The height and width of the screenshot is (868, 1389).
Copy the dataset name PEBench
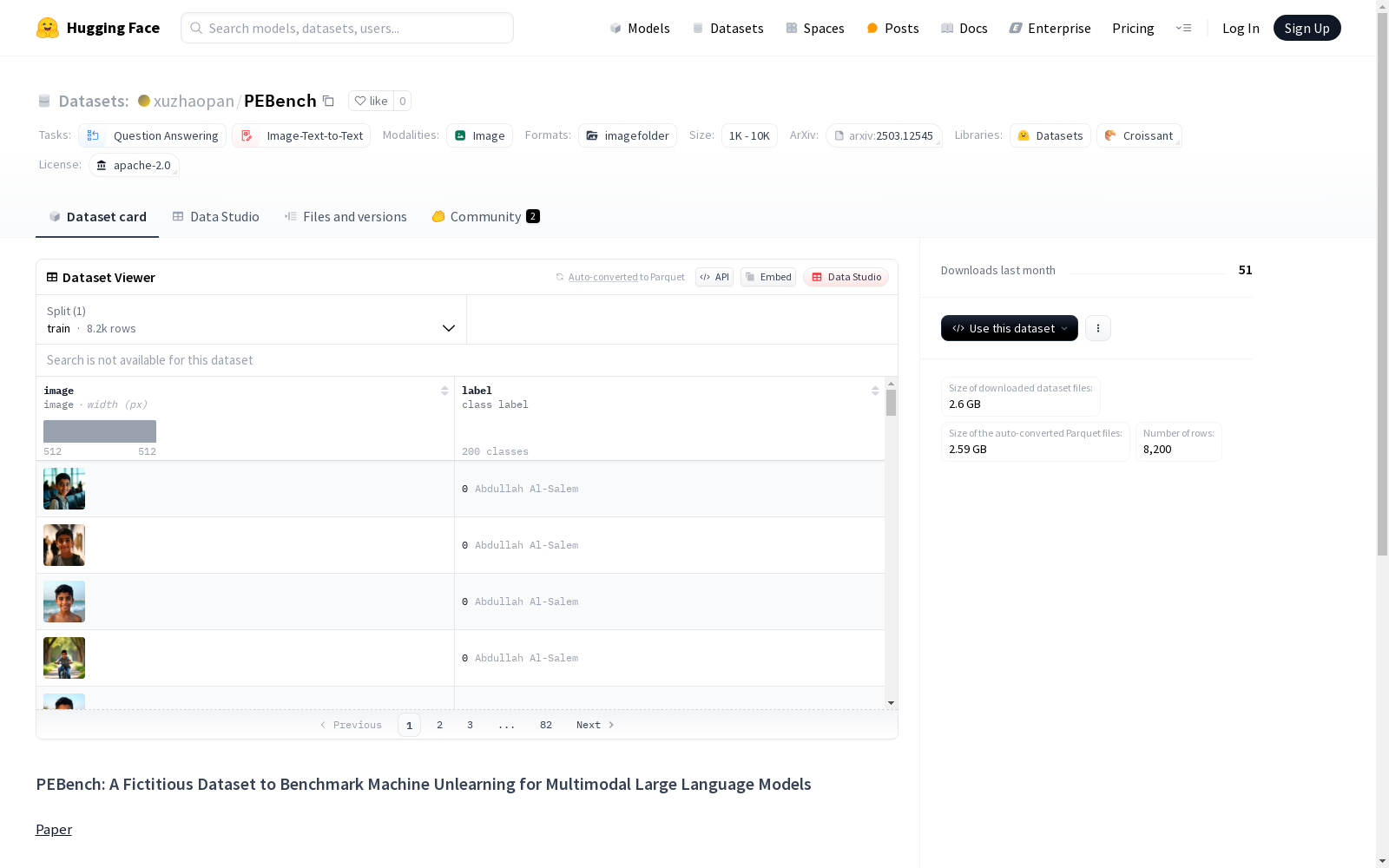coord(328,101)
